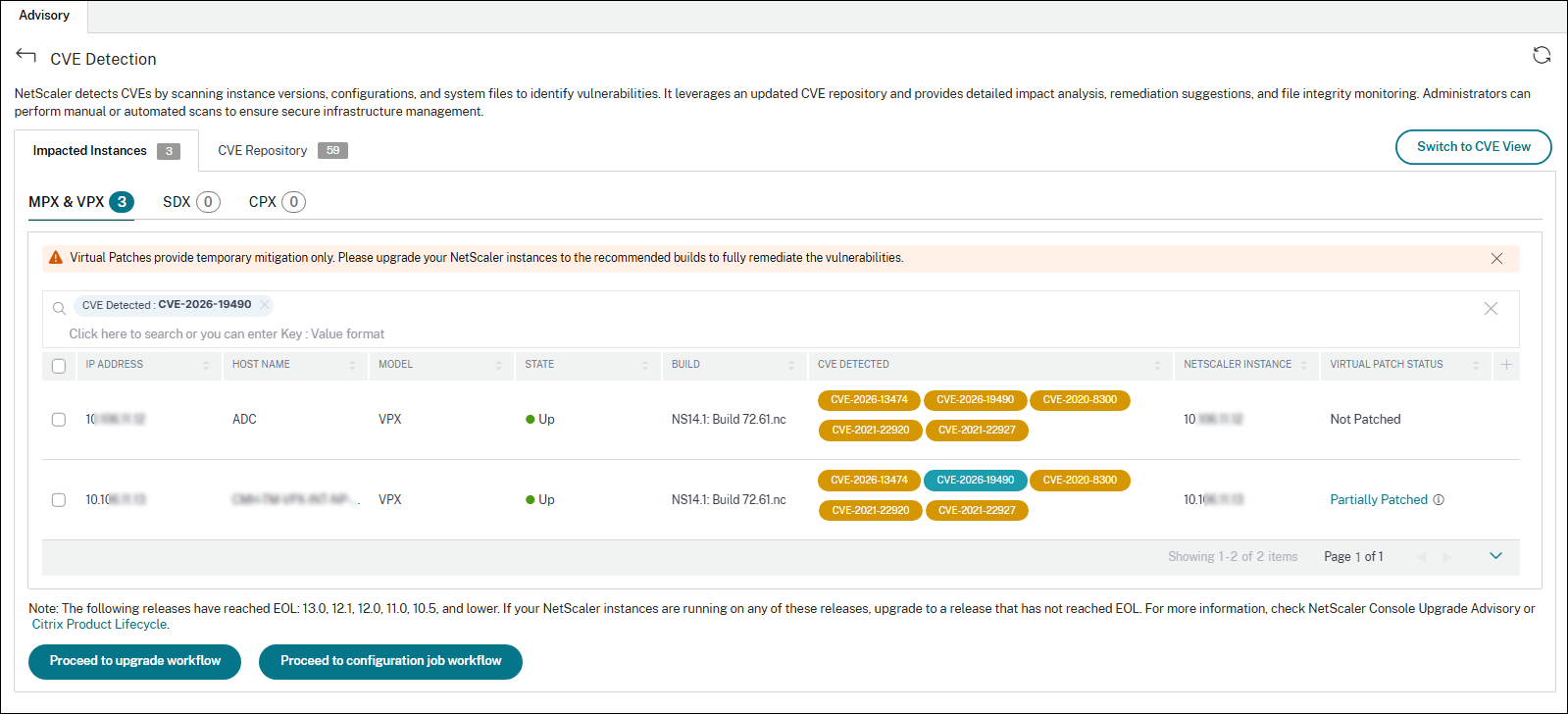1568x714 pixels.
Task: Click Proceed to upgrade workflow
Action: point(135,661)
